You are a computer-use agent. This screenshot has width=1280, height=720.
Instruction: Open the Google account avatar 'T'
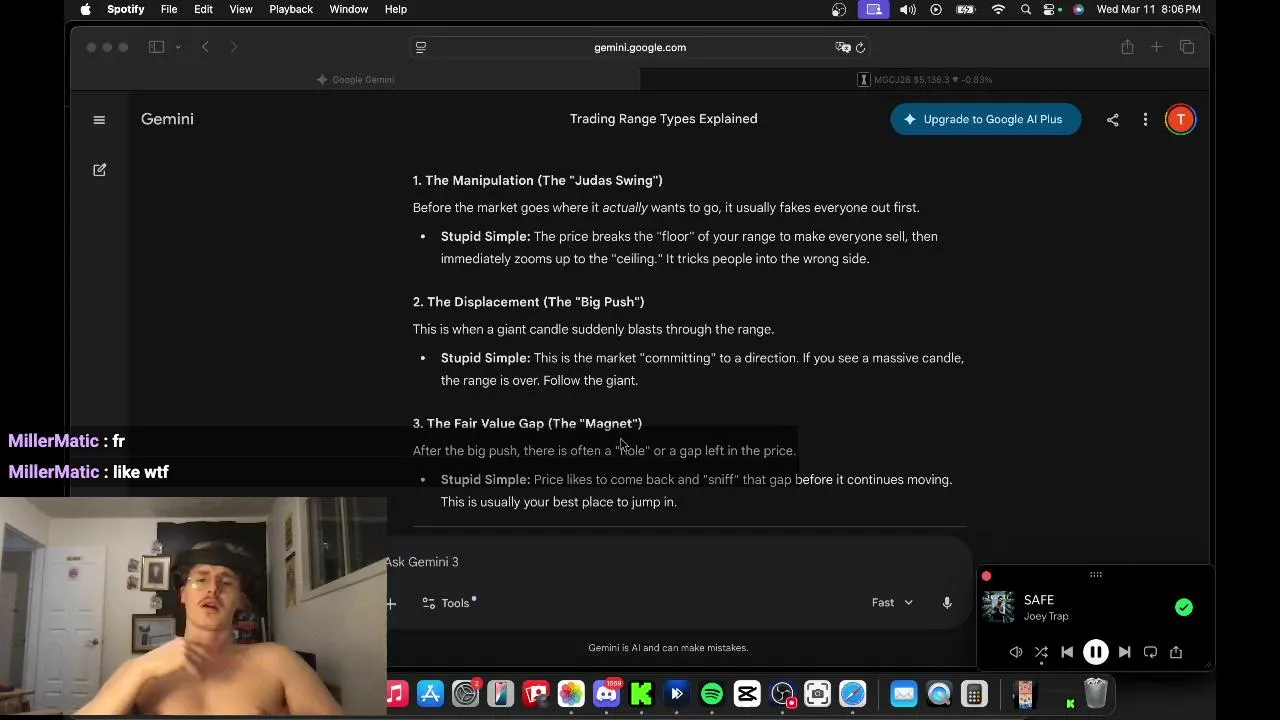(1180, 119)
